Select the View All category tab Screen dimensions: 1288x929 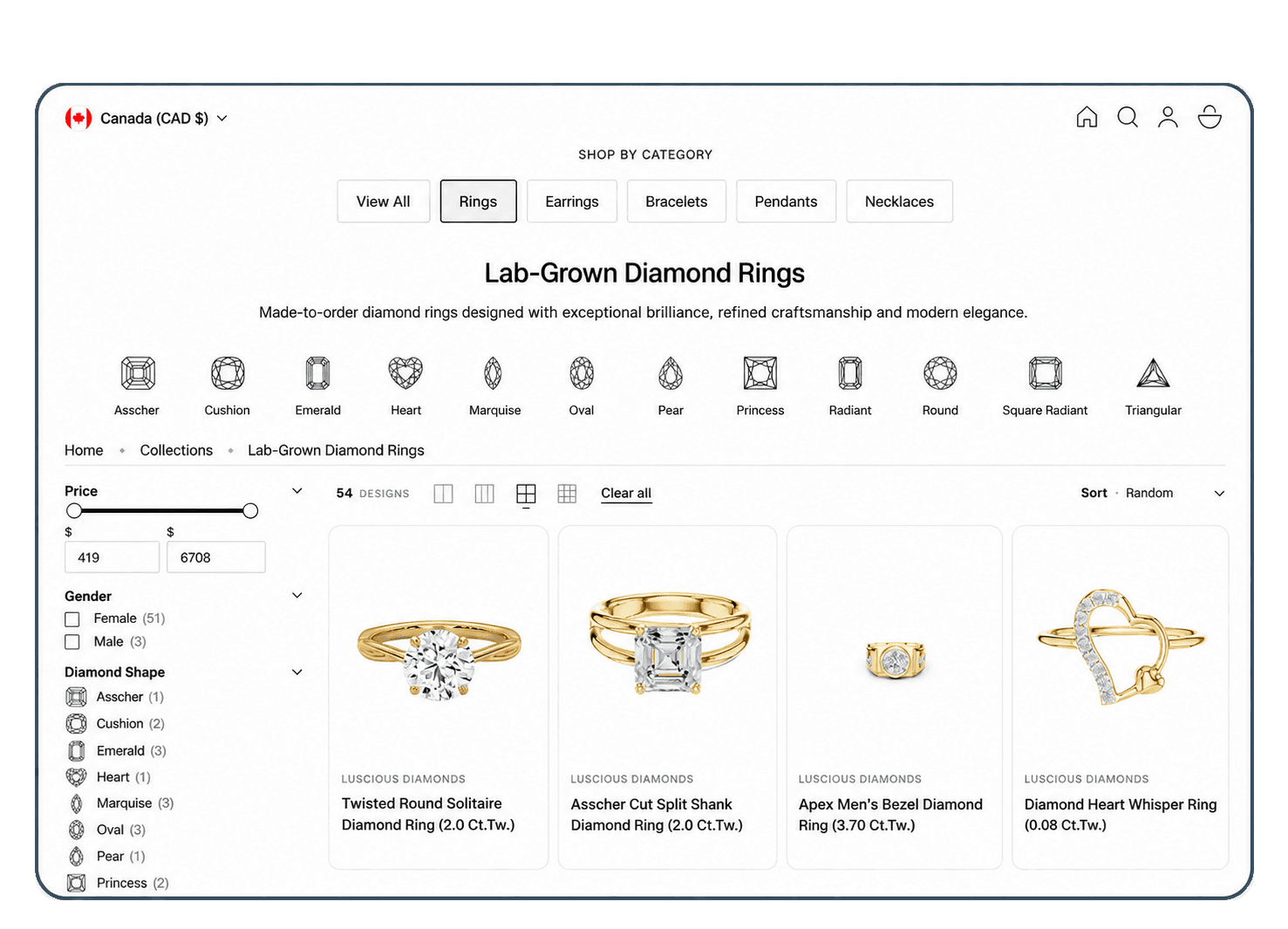384,202
